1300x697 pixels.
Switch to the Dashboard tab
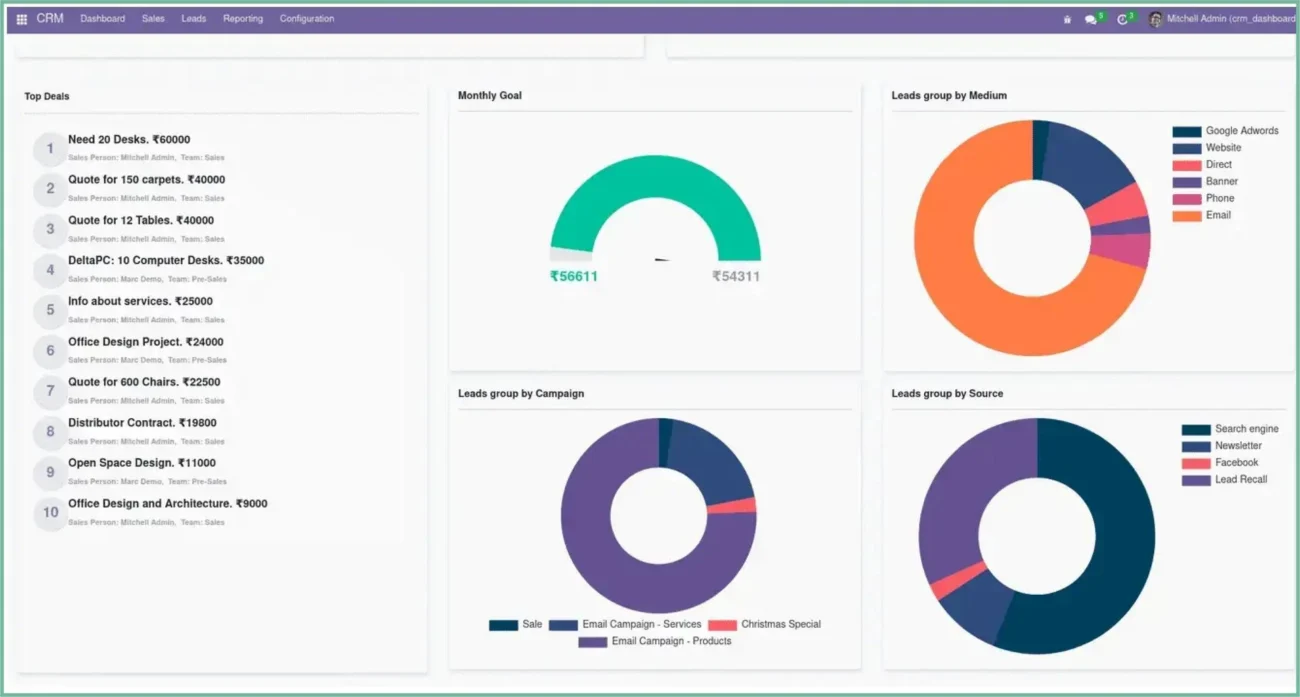102,17
